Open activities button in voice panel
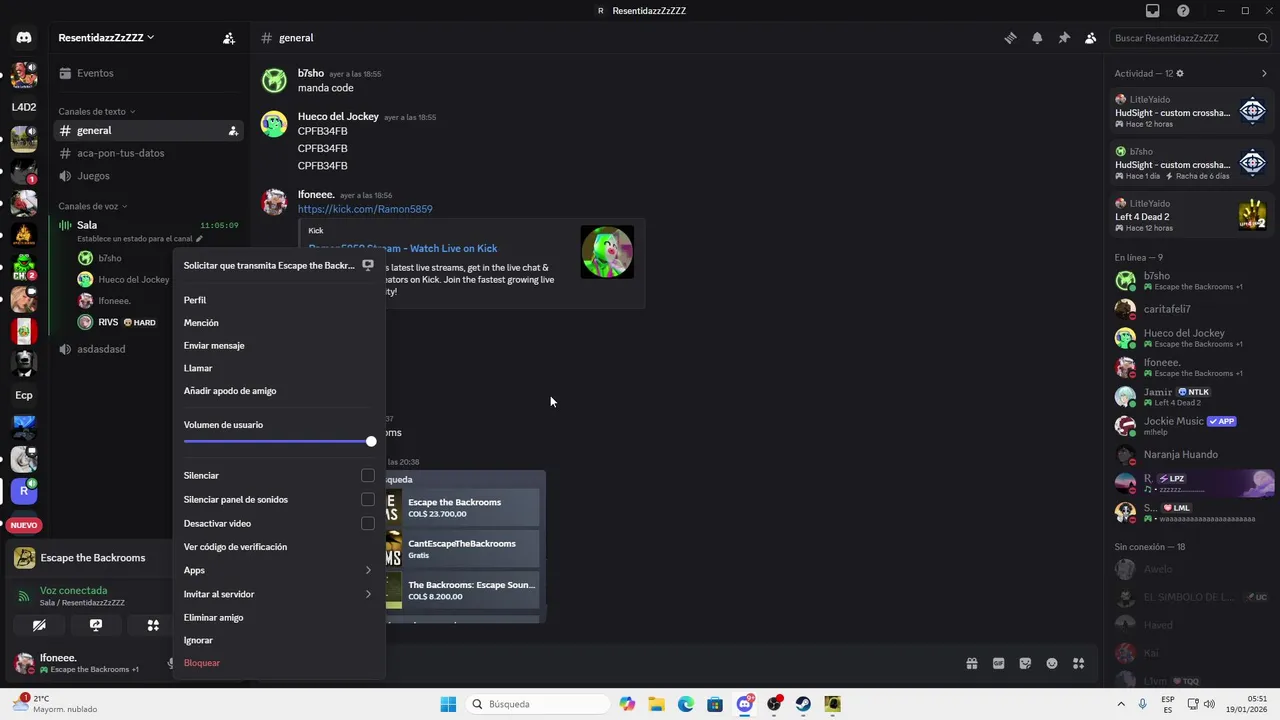The image size is (1280, 720). point(153,625)
